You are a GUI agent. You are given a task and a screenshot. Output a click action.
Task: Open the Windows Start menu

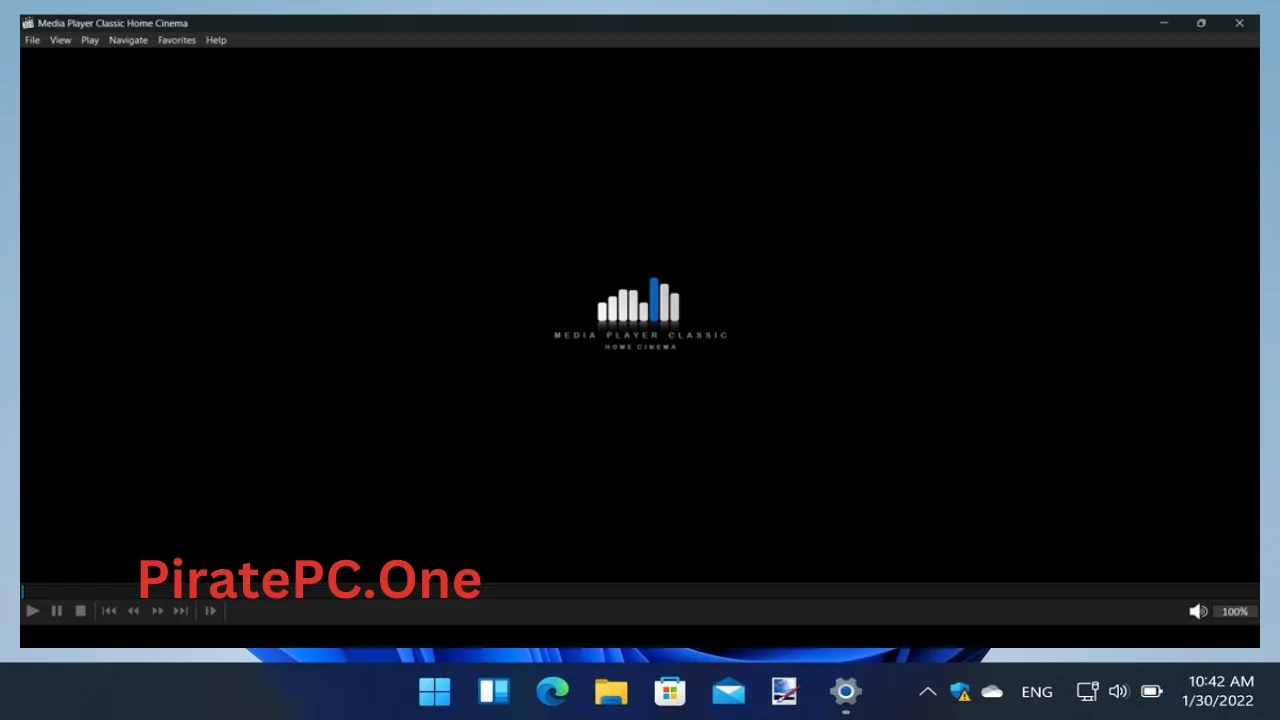tap(435, 691)
